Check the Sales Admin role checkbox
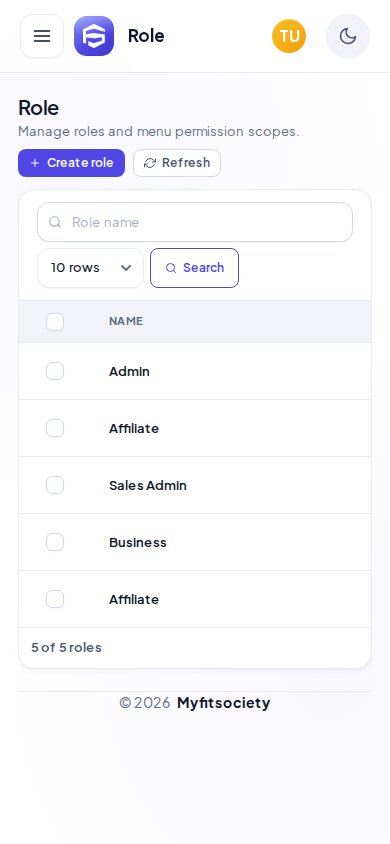Viewport: 390px width, 844px height. tap(55, 486)
